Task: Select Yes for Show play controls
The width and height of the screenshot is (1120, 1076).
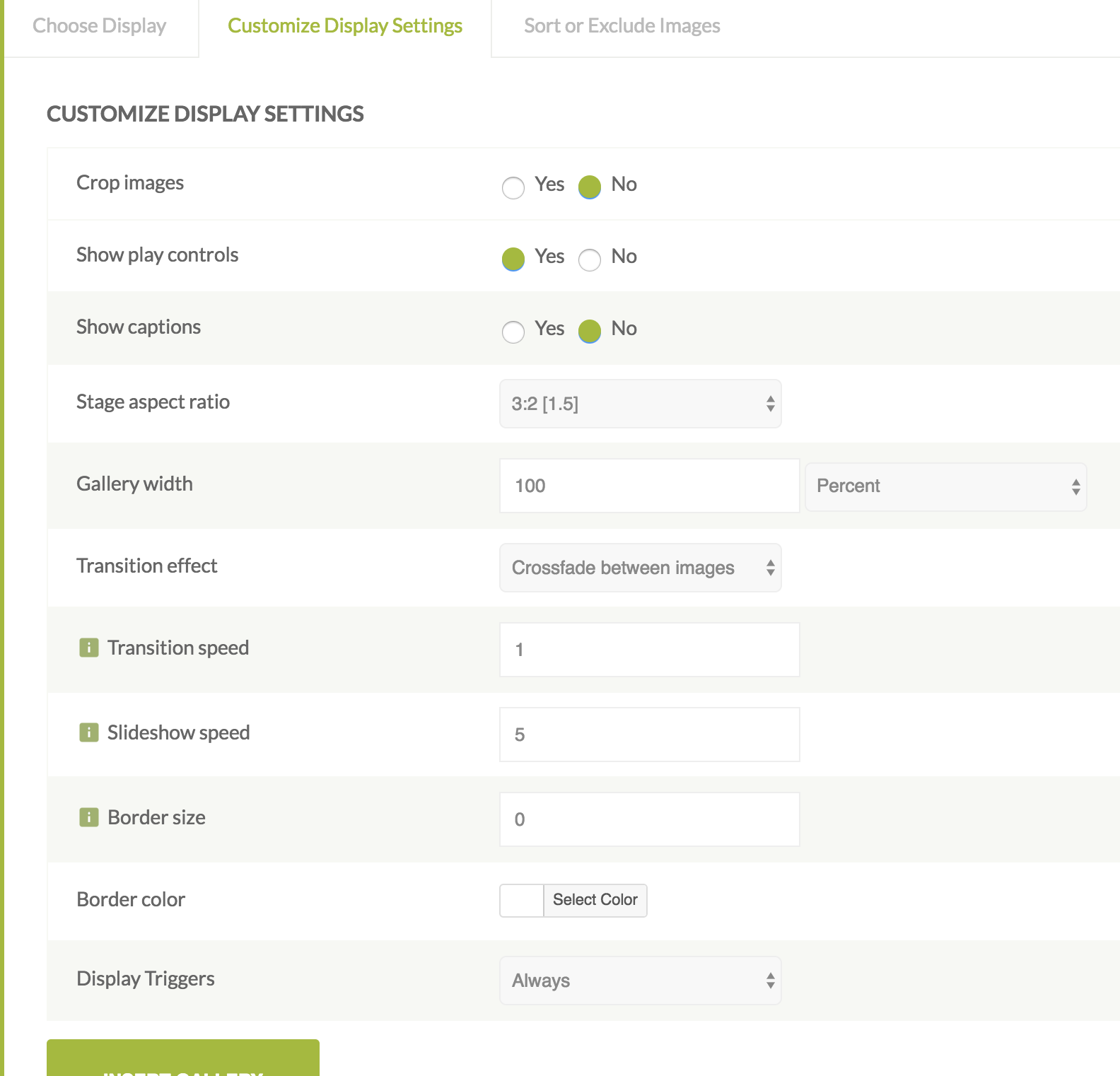Action: pyautogui.click(x=513, y=259)
